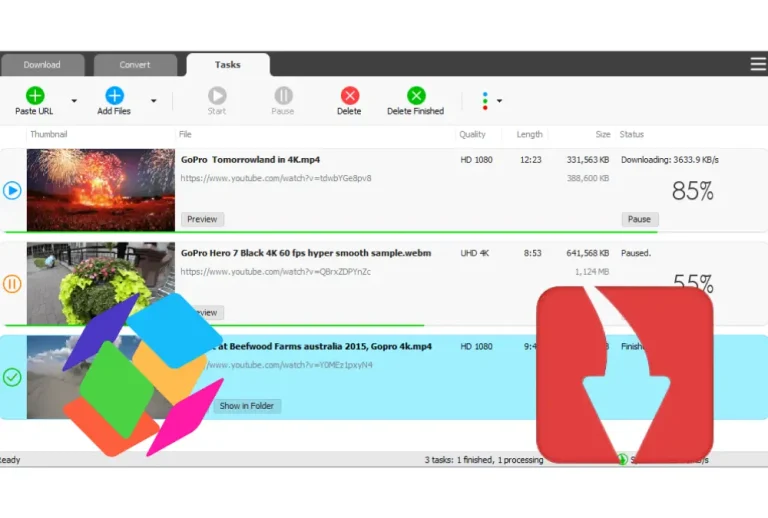
Task: Open the GoPro Hero 7 flower thumbnail
Action: (x=101, y=283)
